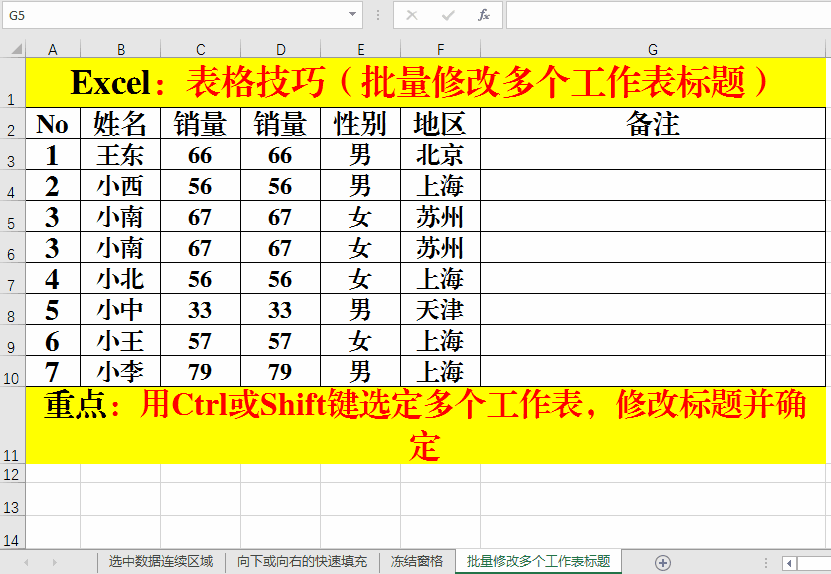Click column D cell 79 in 小李 row

280,372
